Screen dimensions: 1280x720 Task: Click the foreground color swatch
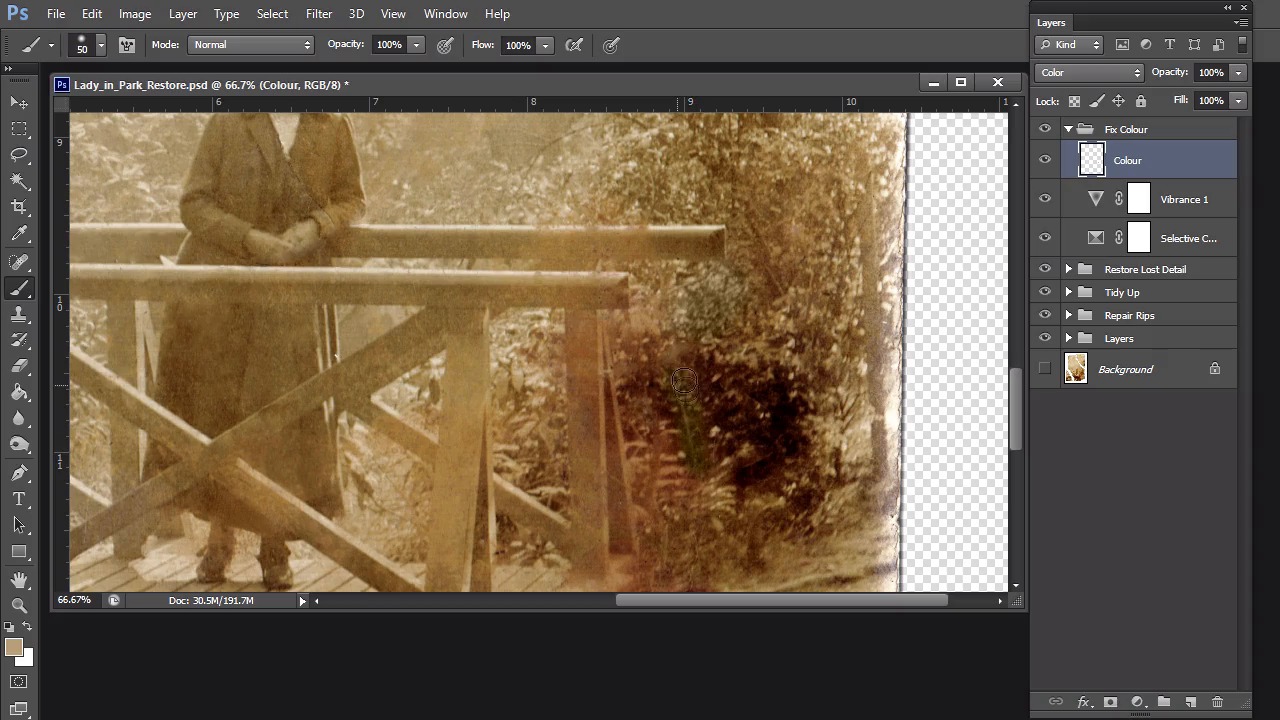click(x=13, y=648)
